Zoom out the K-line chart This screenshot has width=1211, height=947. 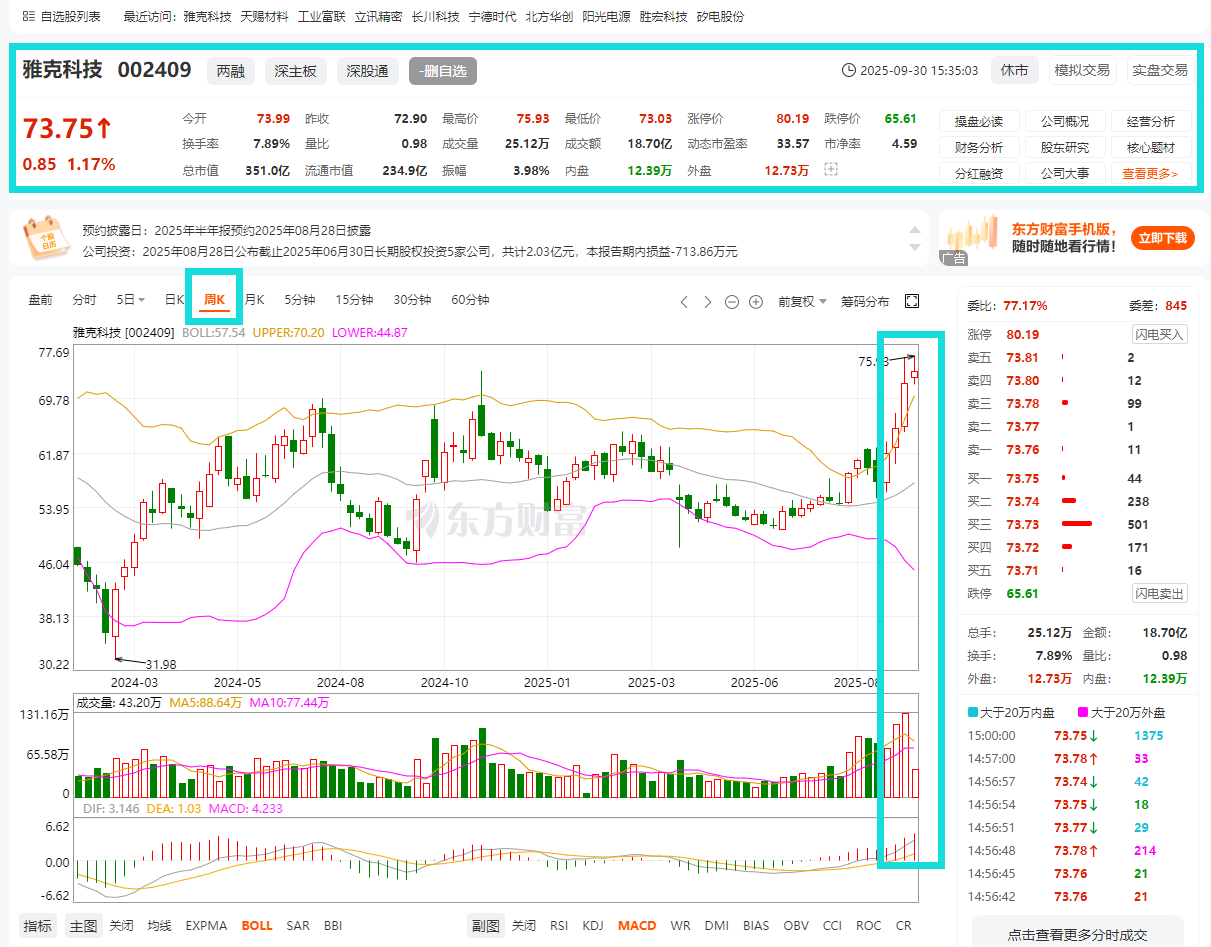[732, 301]
